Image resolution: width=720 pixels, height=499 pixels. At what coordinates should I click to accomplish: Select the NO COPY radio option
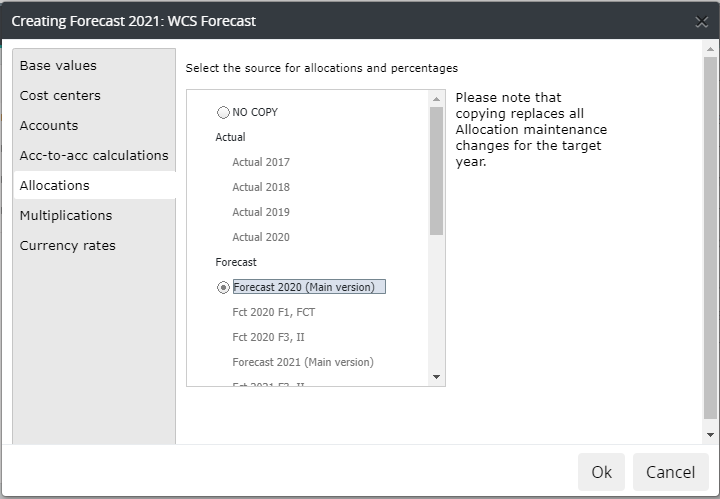click(223, 112)
